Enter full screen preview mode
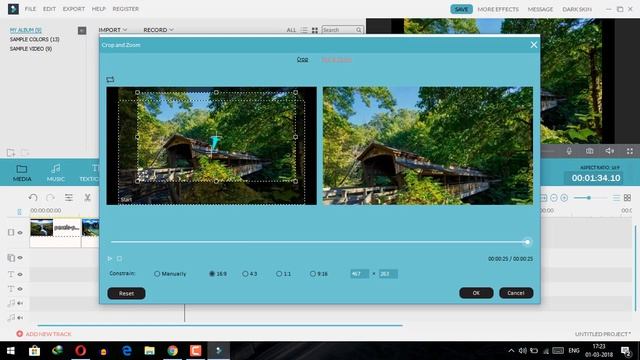The image size is (640, 360). 630,151
